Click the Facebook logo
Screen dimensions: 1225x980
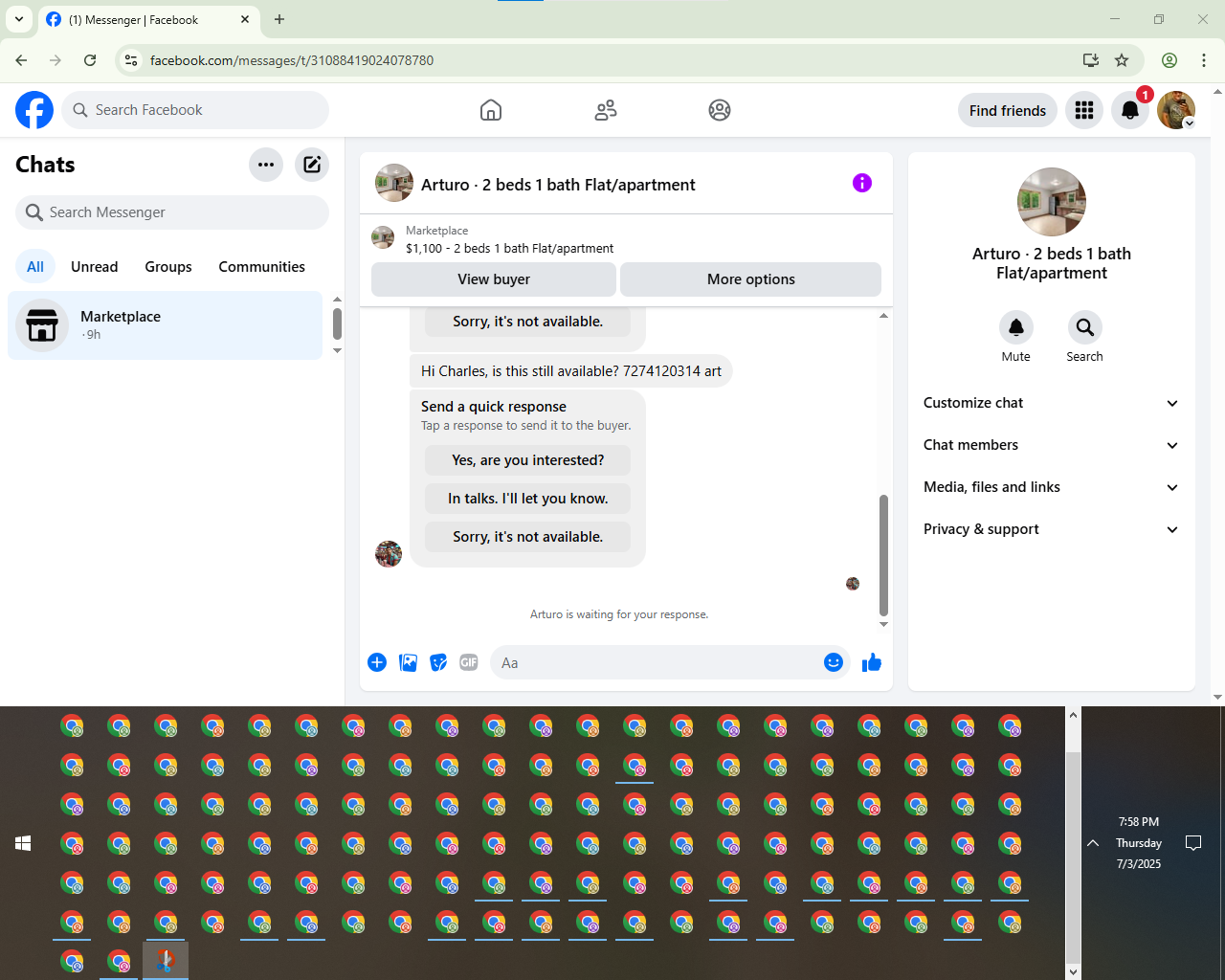[34, 110]
